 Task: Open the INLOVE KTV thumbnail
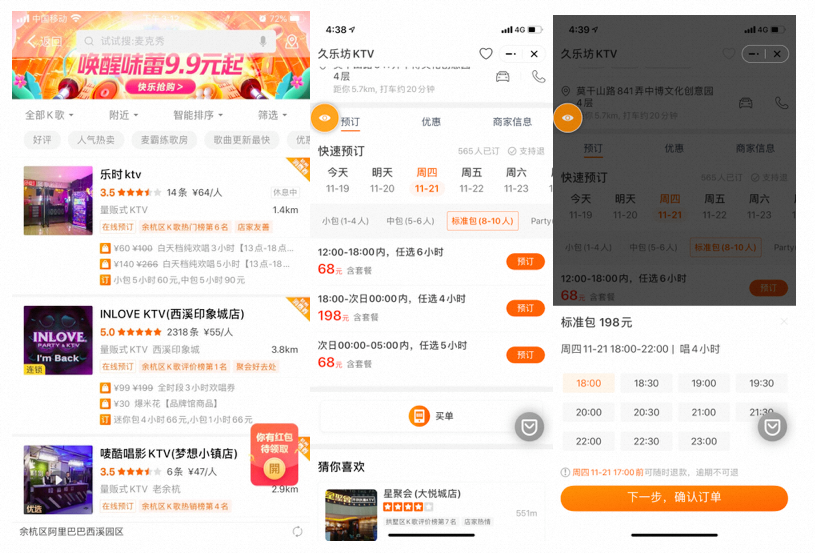(x=58, y=340)
